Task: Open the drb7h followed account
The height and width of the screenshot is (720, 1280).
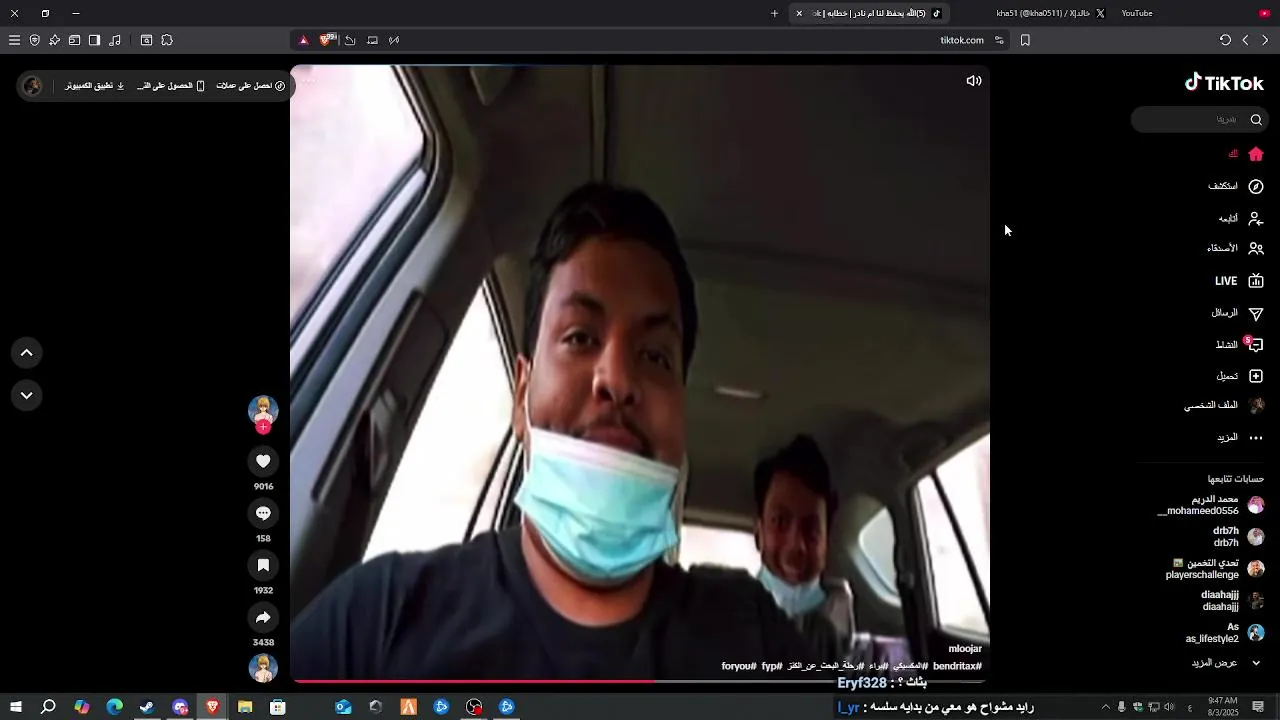Action: 1238,537
